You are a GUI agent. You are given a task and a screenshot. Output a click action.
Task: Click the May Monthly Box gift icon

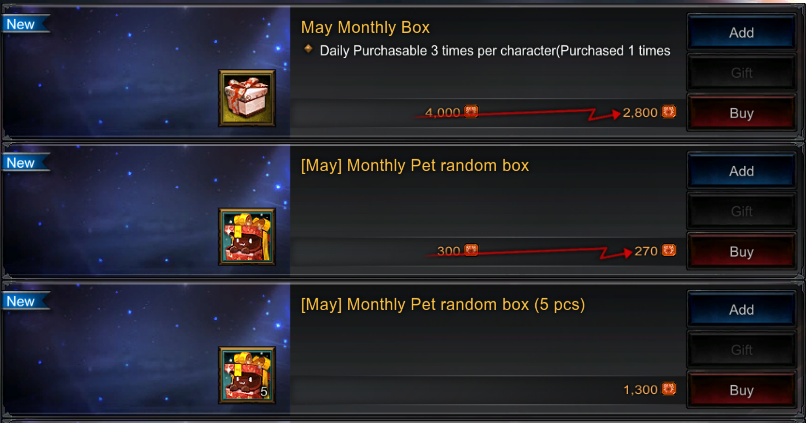point(247,98)
